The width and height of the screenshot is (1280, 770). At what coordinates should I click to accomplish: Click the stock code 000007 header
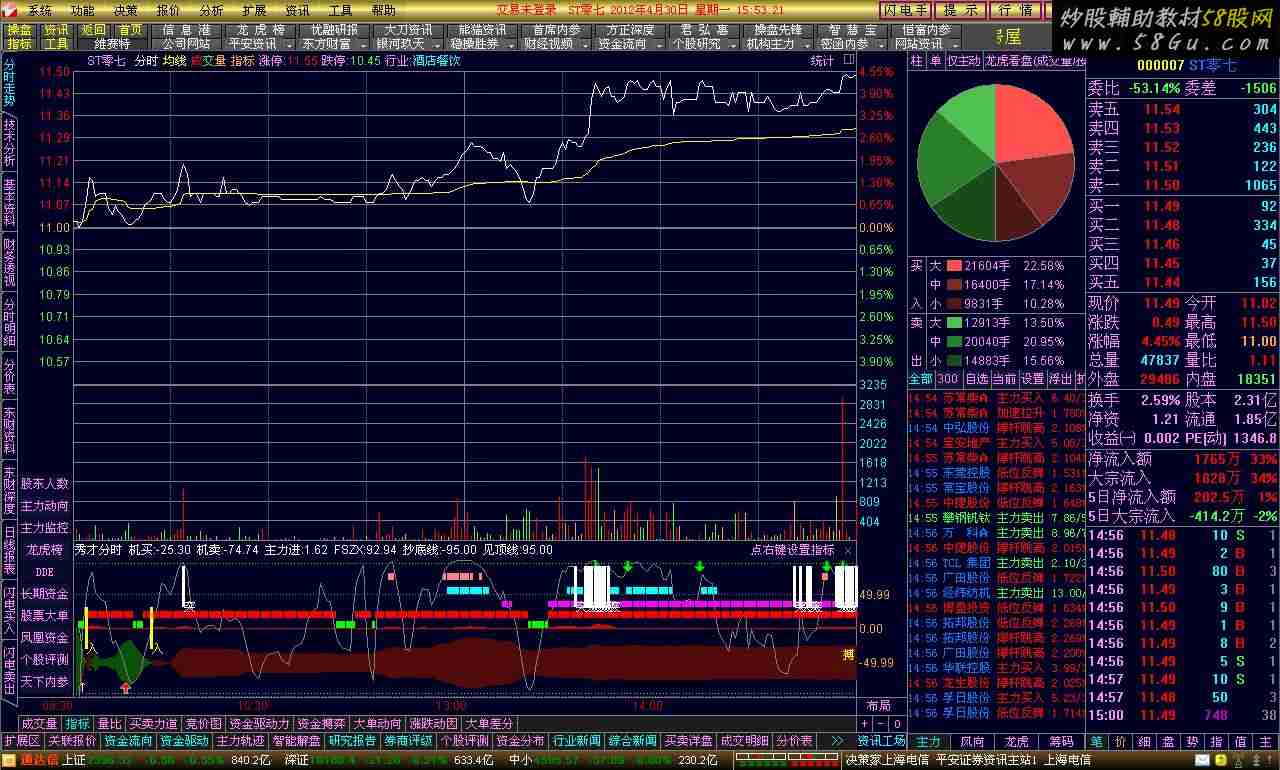coord(1160,66)
